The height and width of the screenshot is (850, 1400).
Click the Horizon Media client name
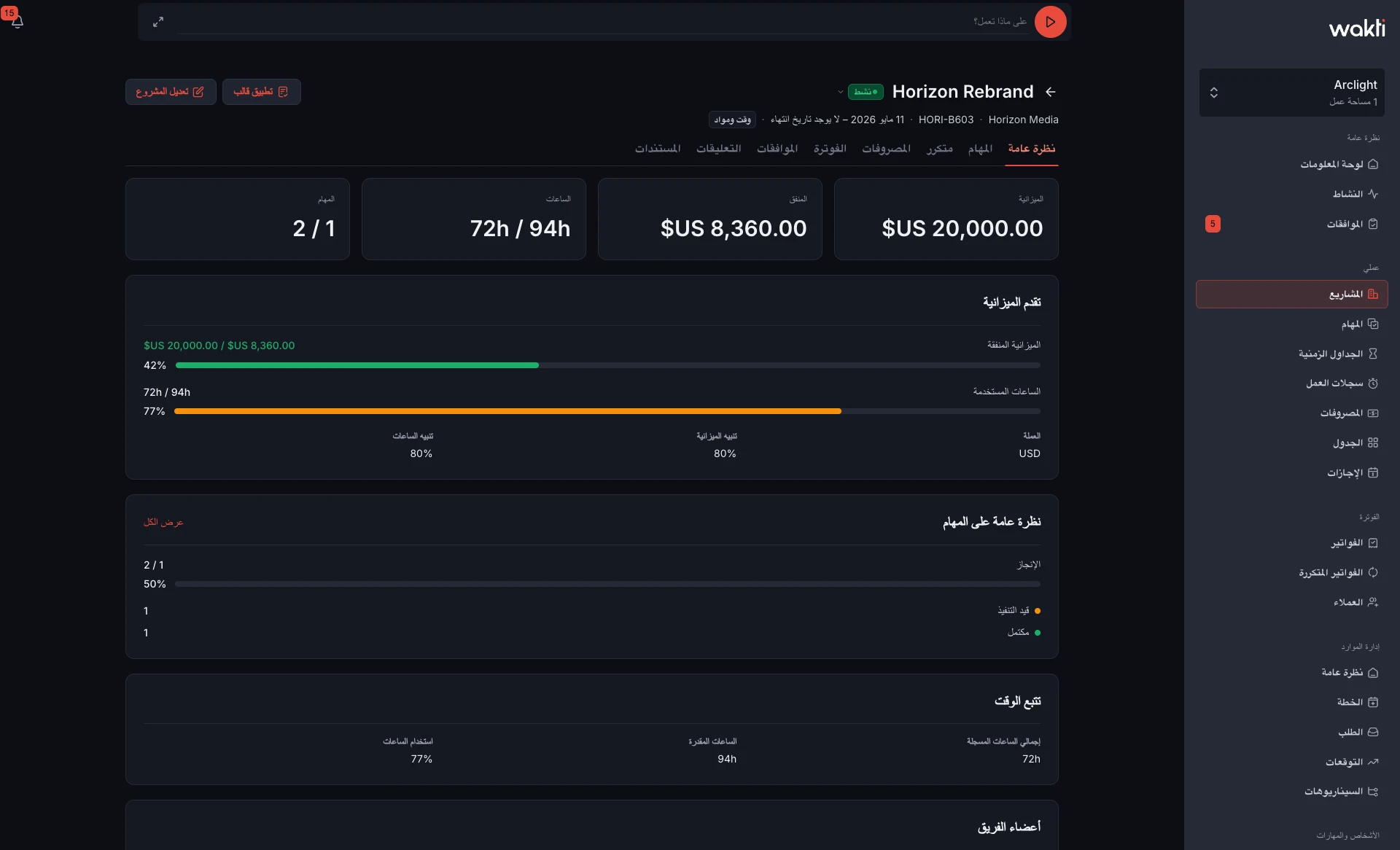tap(1023, 120)
